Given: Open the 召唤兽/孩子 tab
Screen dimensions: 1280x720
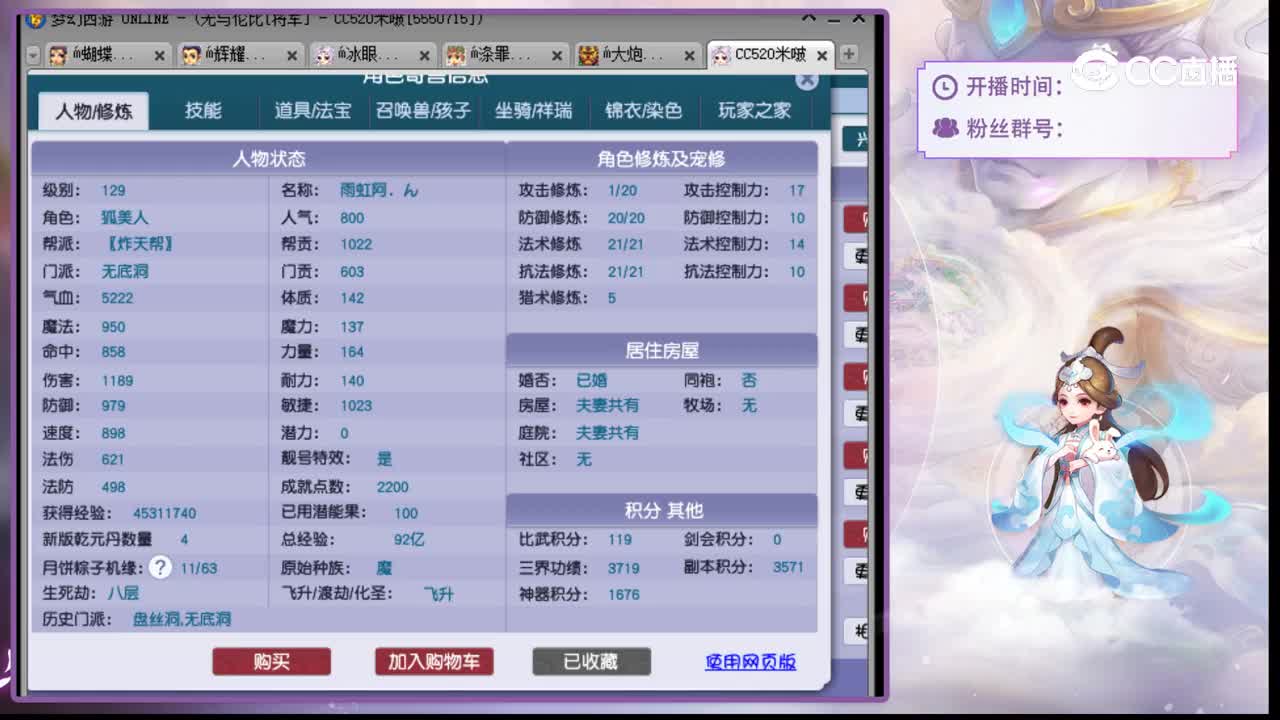Looking at the screenshot, I should [x=423, y=111].
